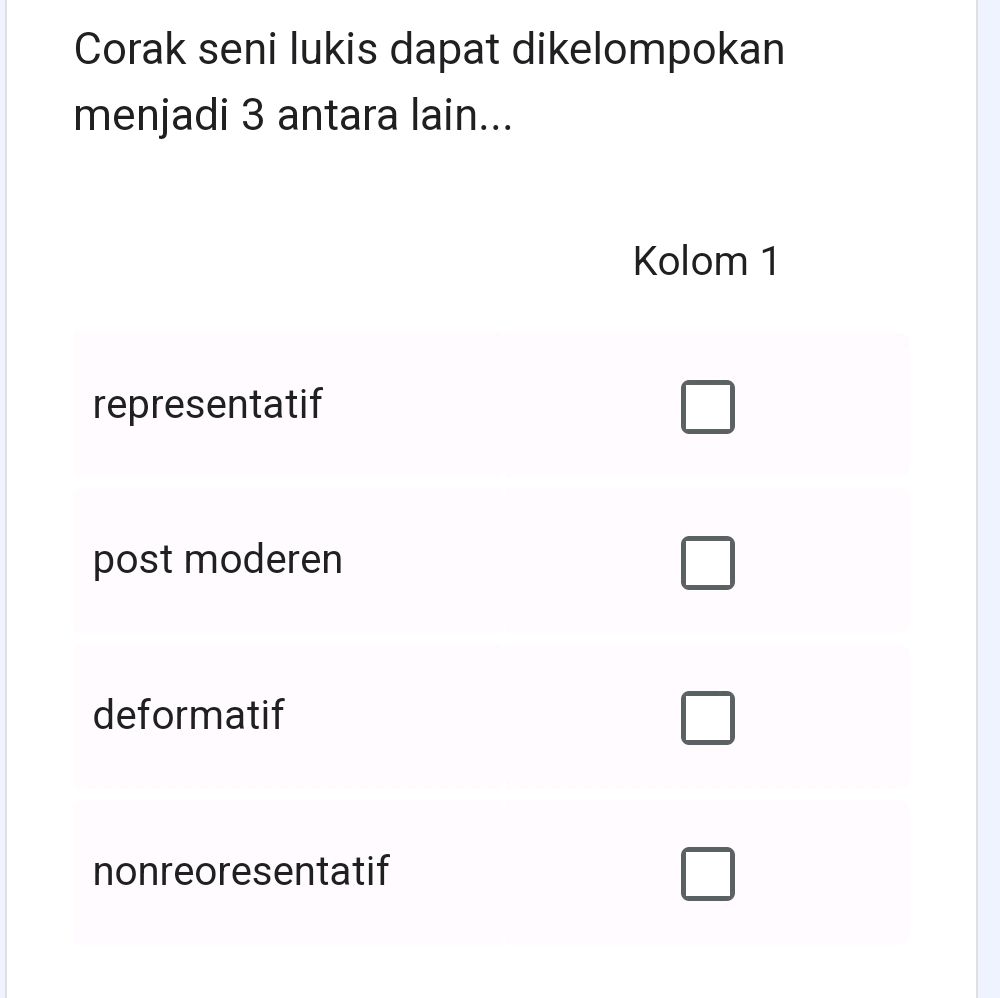1000x998 pixels.
Task: Click the nonreoresentatif row label
Action: (240, 871)
